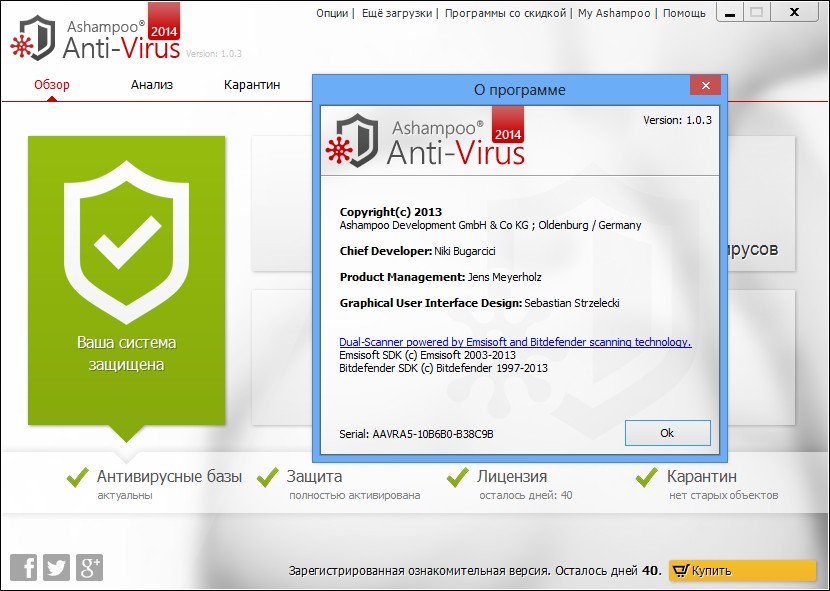
Task: Open the My Ashampoo menu item
Action: coord(614,13)
